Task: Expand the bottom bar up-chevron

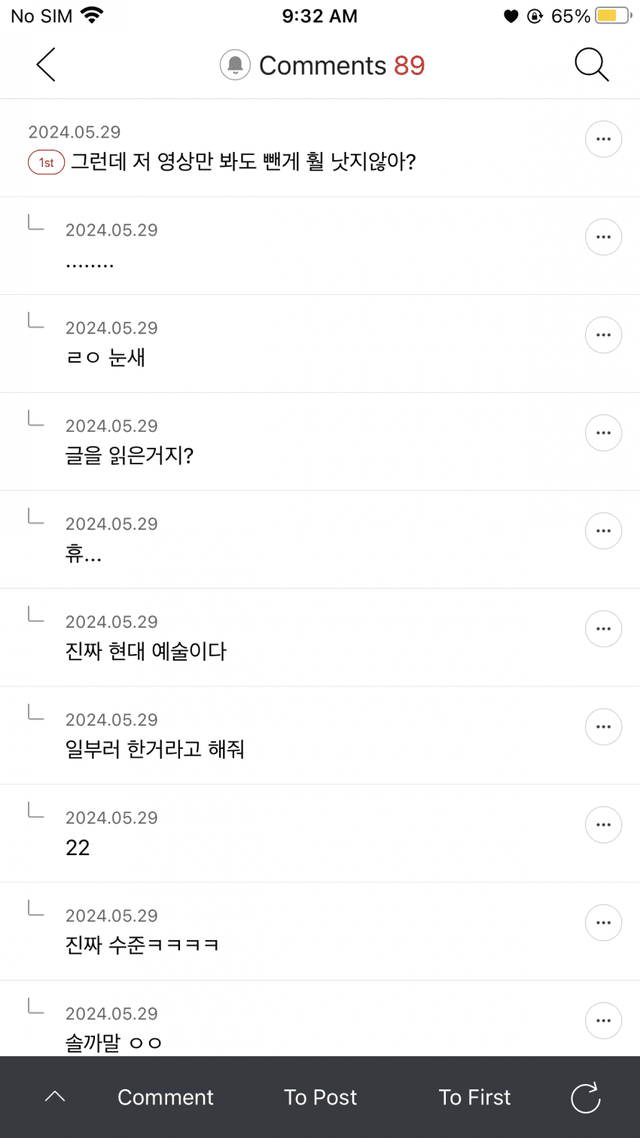Action: [55, 1097]
